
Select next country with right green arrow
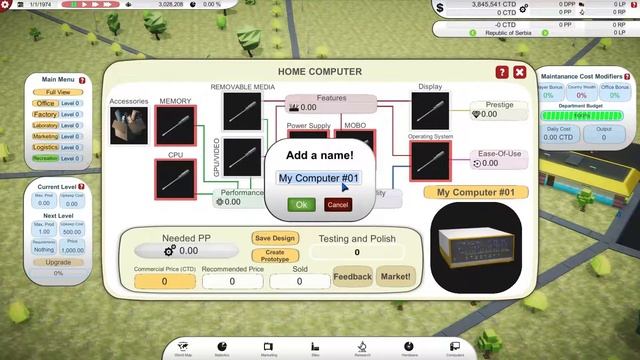(545, 33)
